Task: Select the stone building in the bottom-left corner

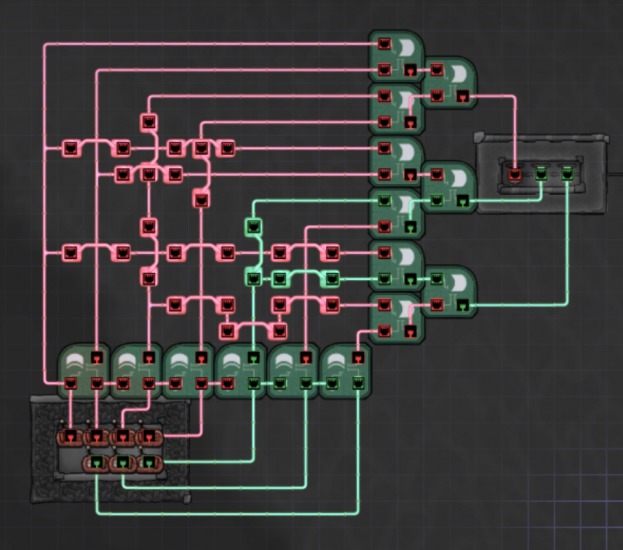Action: tap(110, 449)
